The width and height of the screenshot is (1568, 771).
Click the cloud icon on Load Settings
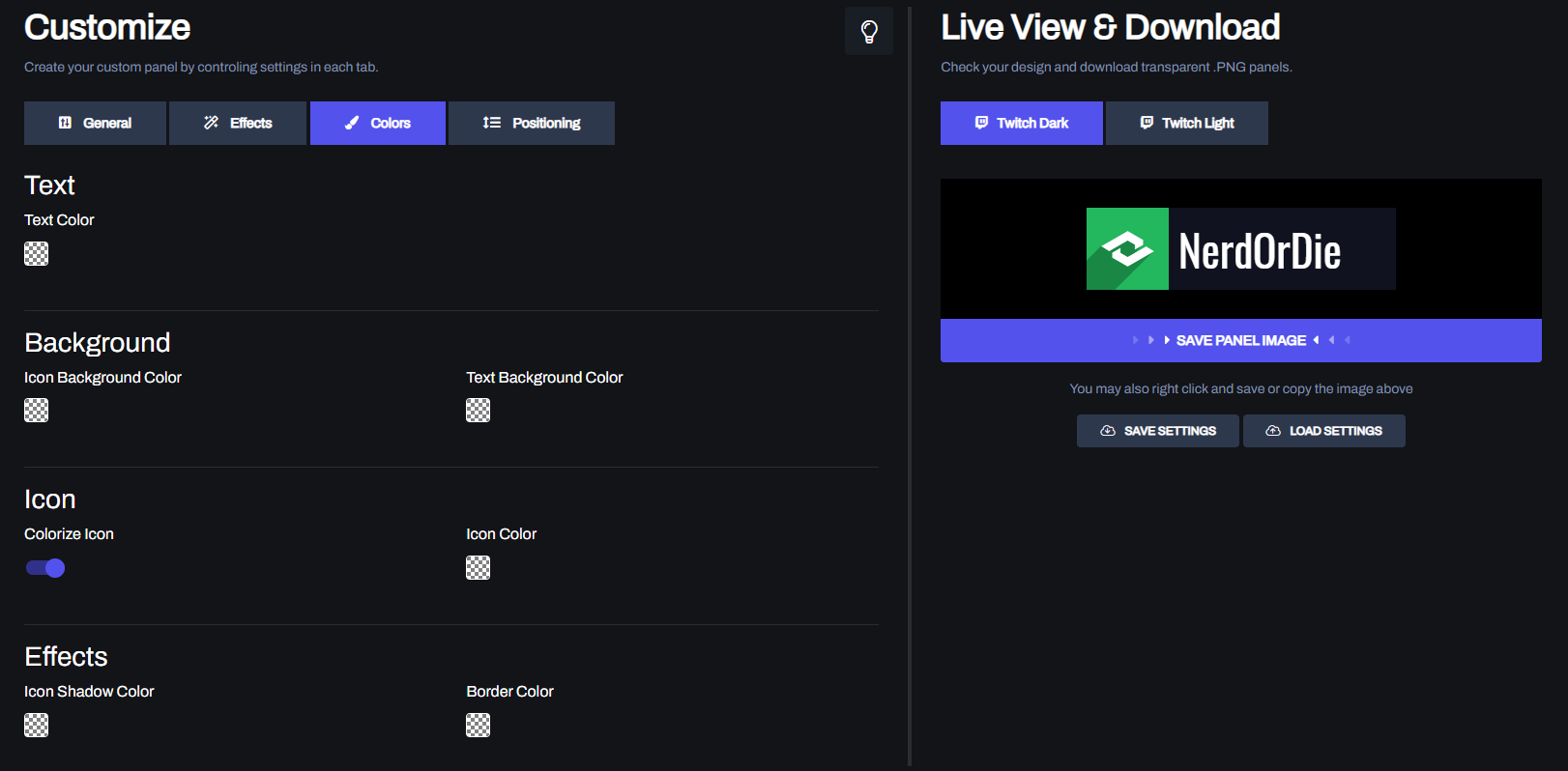click(x=1273, y=431)
